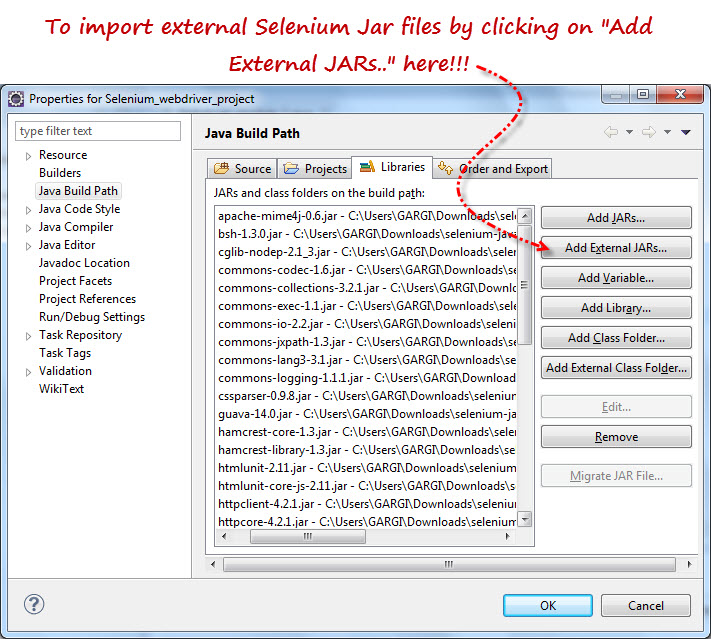Open the back history dropdown arrow
711x639 pixels.
click(629, 132)
